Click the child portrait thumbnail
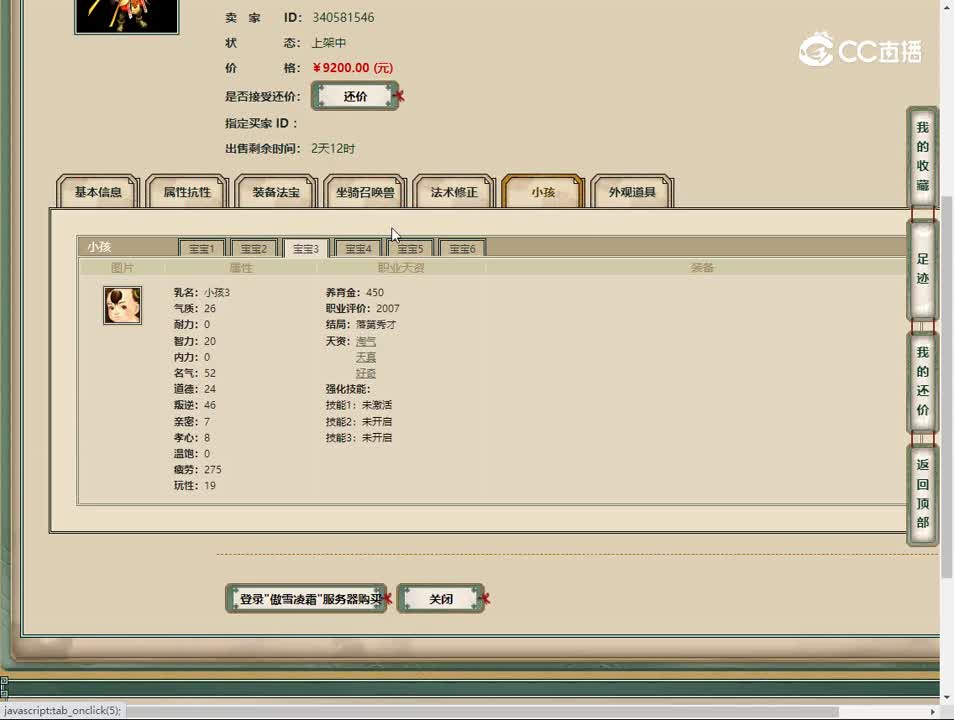This screenshot has width=954, height=720. pos(122,306)
